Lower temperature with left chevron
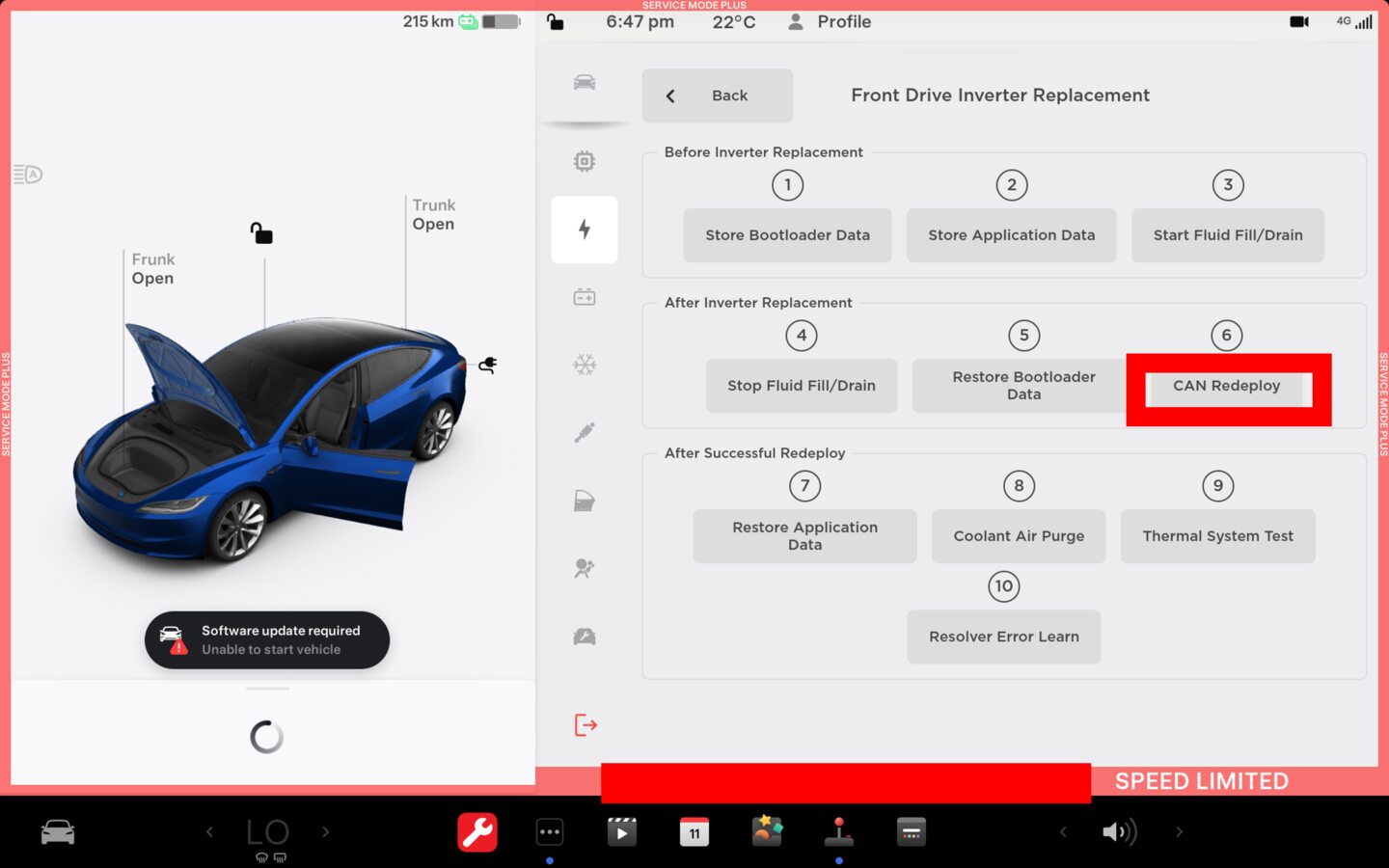The width and height of the screenshot is (1389, 868). pyautogui.click(x=209, y=831)
